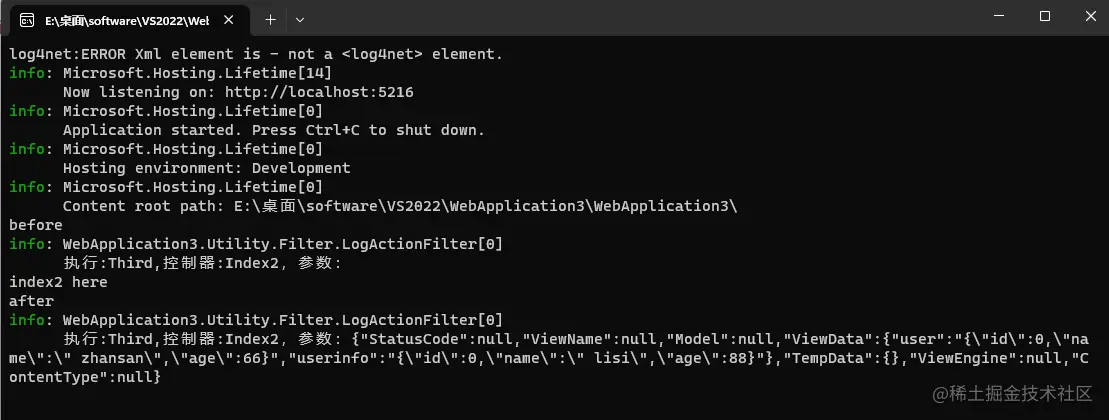This screenshot has height=420, width=1109.
Task: Open the http://localhost:5216 URL
Action: tap(319, 92)
